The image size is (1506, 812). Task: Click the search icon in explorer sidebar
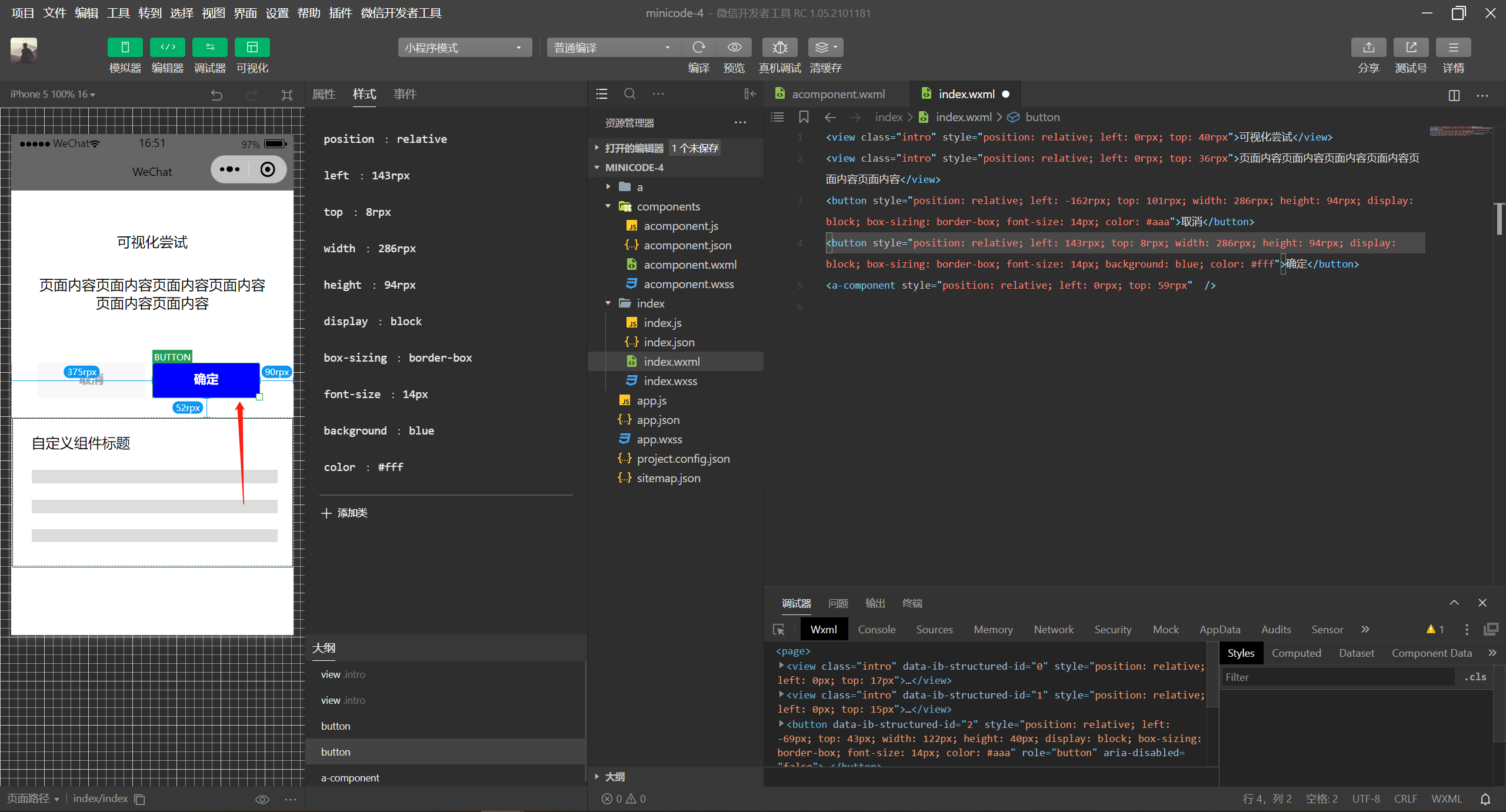pos(629,93)
